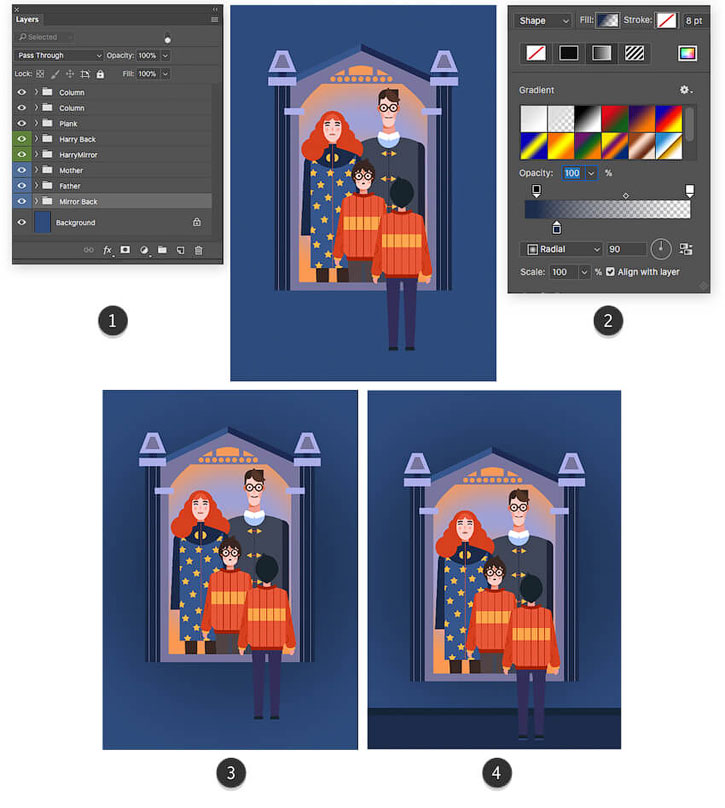Click the stroke width field 8 pt
Viewport: 725px width, 808px height.
694,21
